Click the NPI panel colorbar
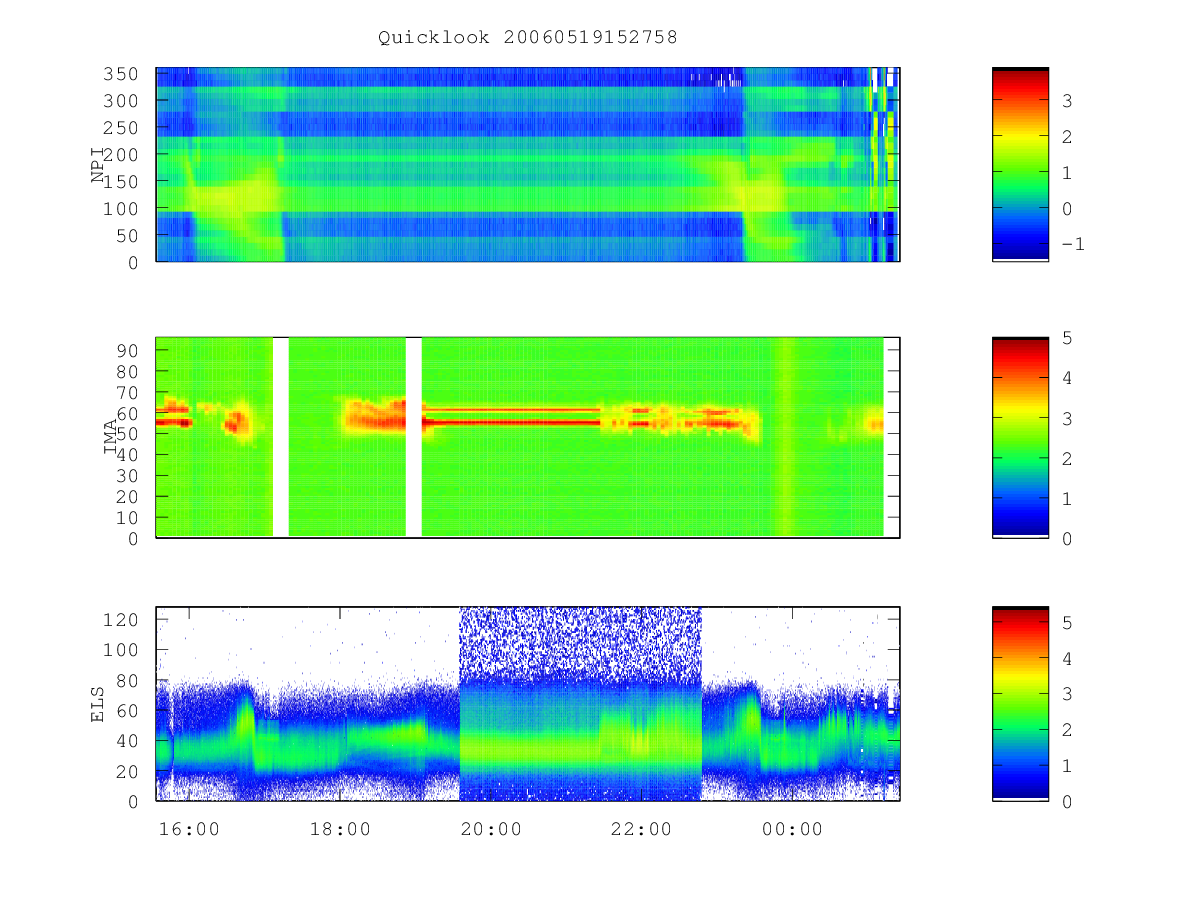Screen dimensions: 1200x900 coord(1020,164)
